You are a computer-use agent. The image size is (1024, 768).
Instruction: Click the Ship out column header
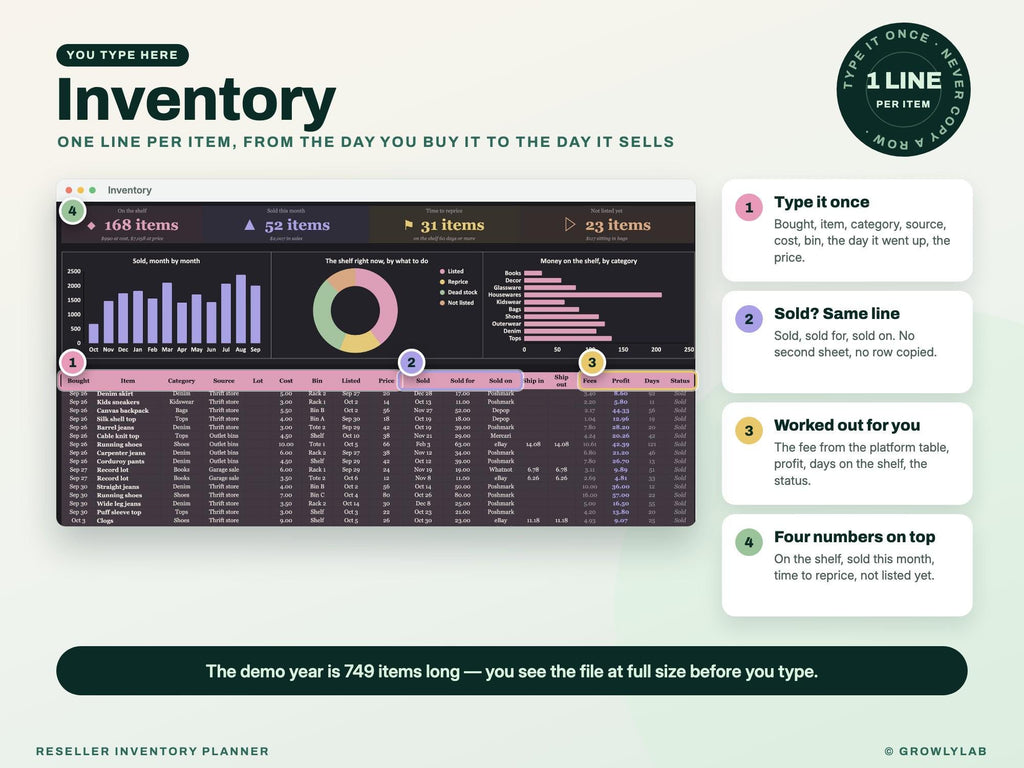tap(562, 380)
